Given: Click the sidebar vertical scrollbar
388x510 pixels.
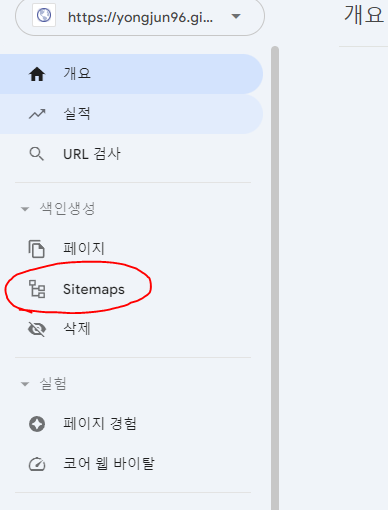Looking at the screenshot, I should coord(275,278).
